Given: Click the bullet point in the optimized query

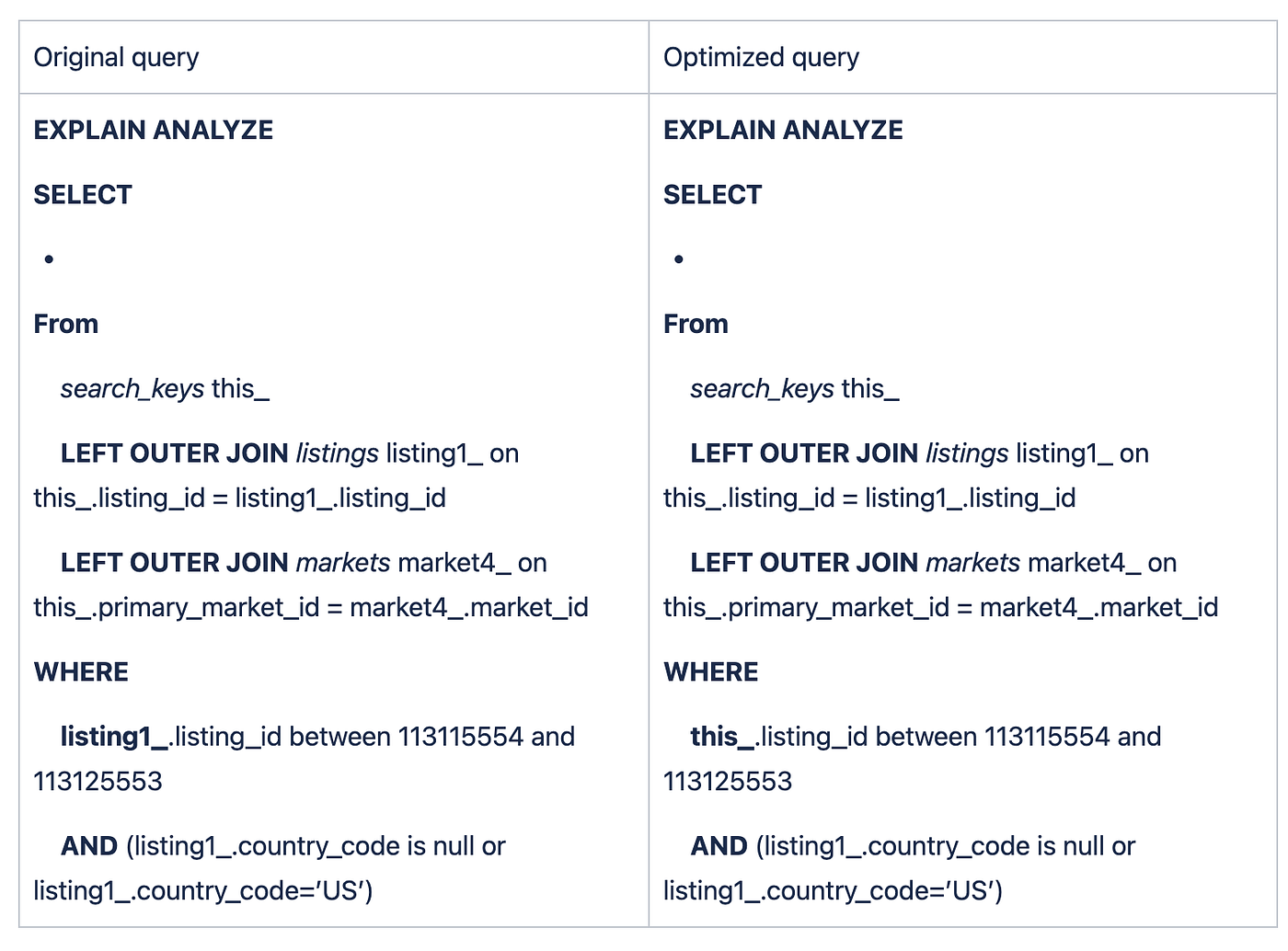Looking at the screenshot, I should coord(679,259).
